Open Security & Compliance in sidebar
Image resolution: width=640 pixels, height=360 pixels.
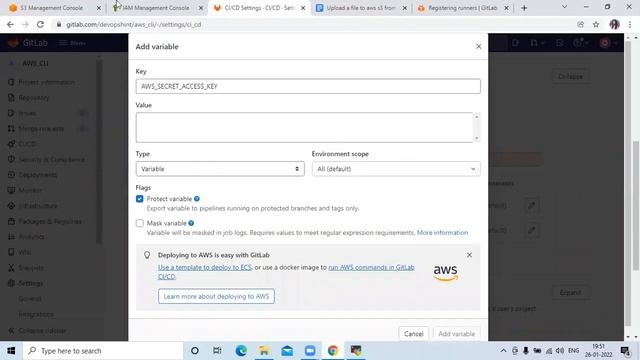click(51, 160)
